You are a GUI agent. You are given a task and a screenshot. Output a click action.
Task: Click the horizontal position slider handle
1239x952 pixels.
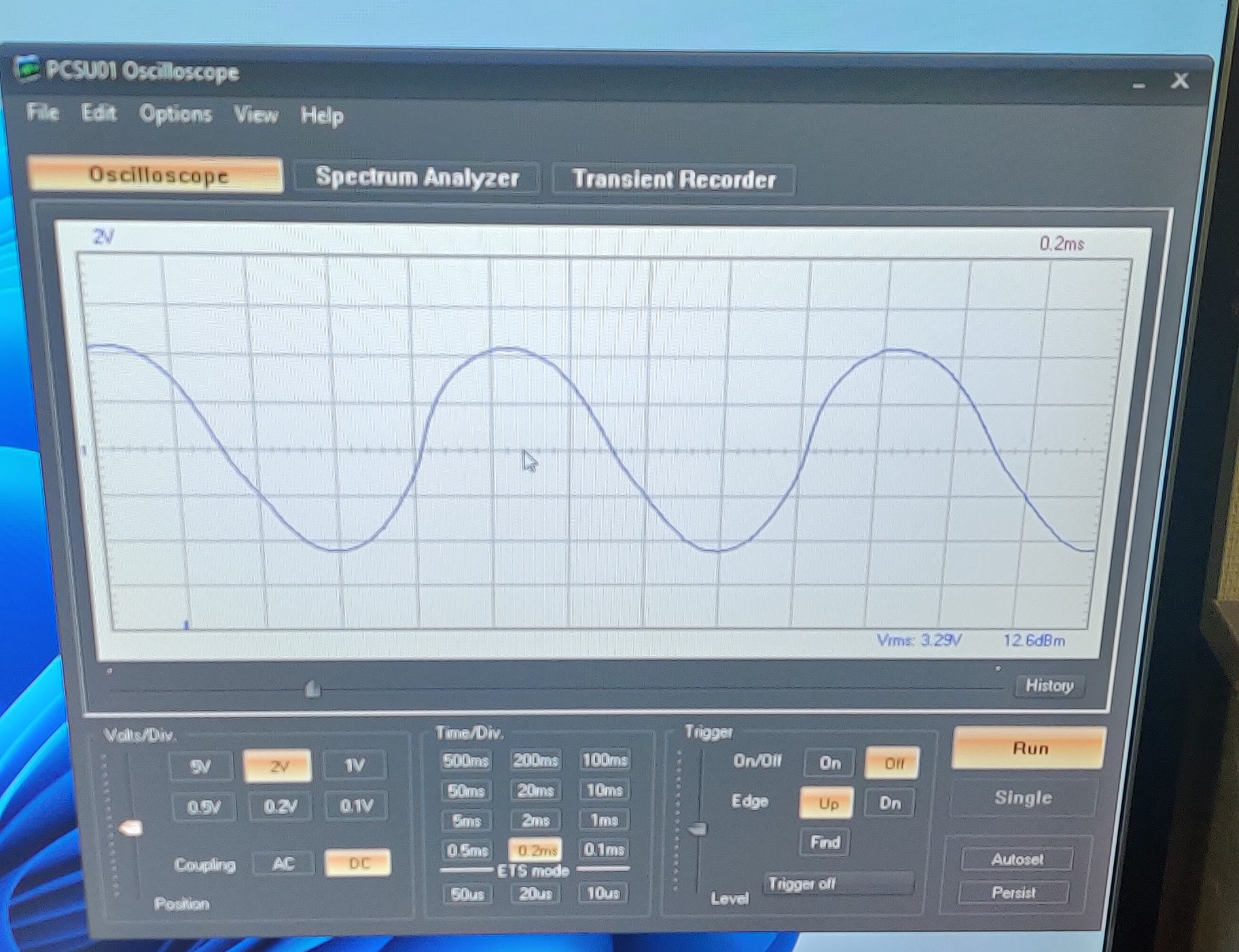312,689
